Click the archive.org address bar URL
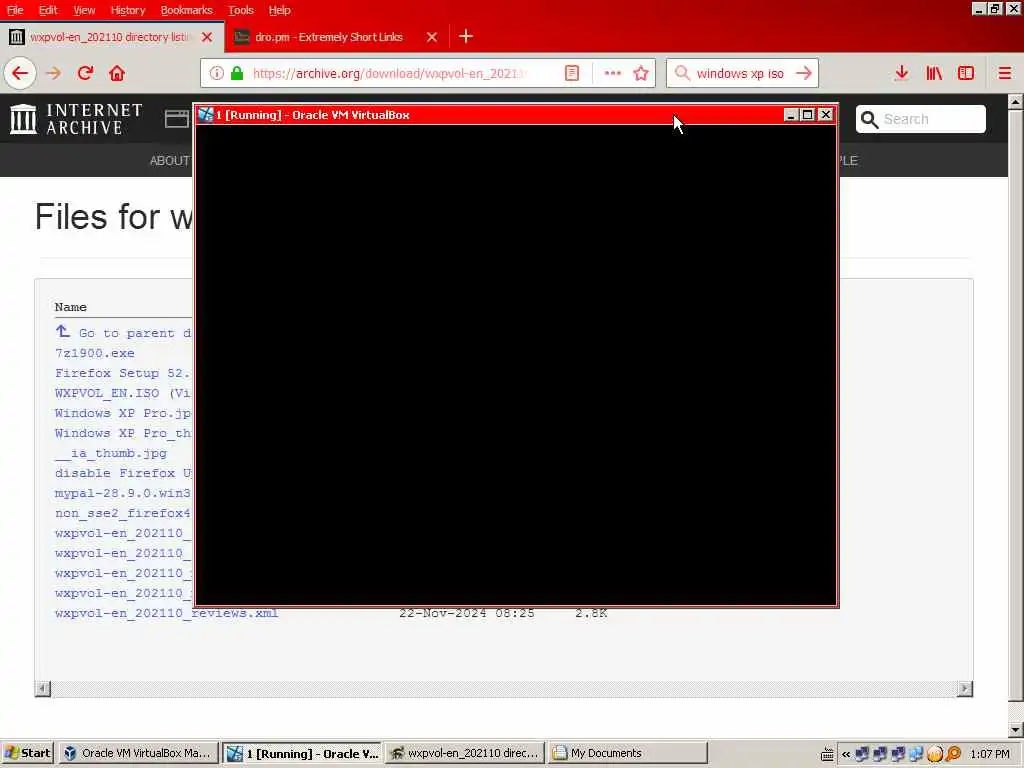This screenshot has height=768, width=1024. coord(388,73)
